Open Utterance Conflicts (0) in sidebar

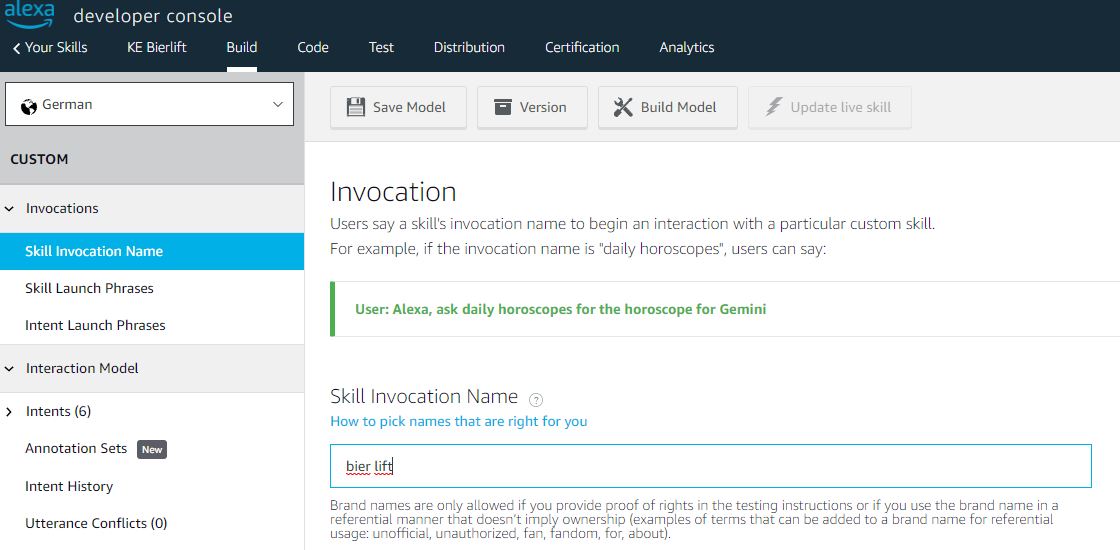(96, 523)
